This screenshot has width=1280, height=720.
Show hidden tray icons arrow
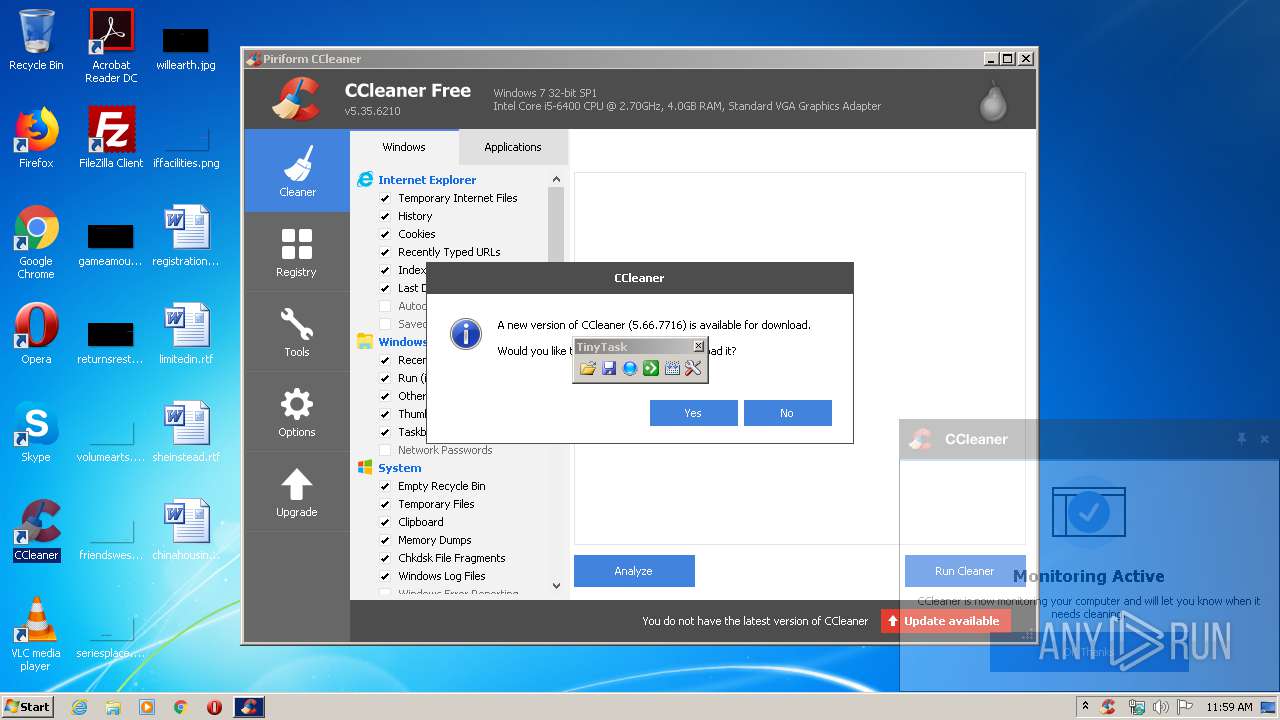click(1086, 707)
